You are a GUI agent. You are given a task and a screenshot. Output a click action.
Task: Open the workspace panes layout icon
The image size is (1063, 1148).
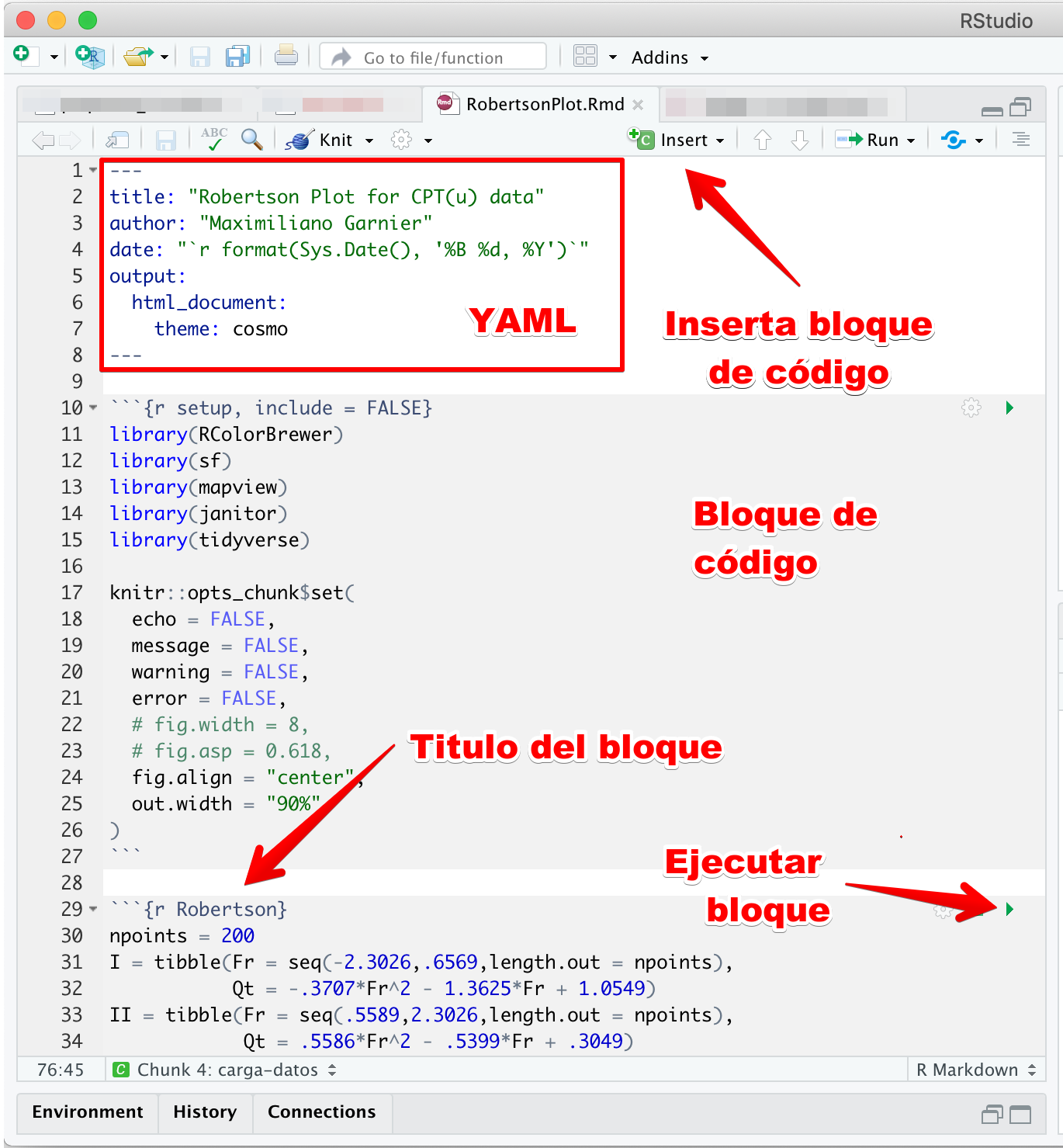(x=585, y=56)
